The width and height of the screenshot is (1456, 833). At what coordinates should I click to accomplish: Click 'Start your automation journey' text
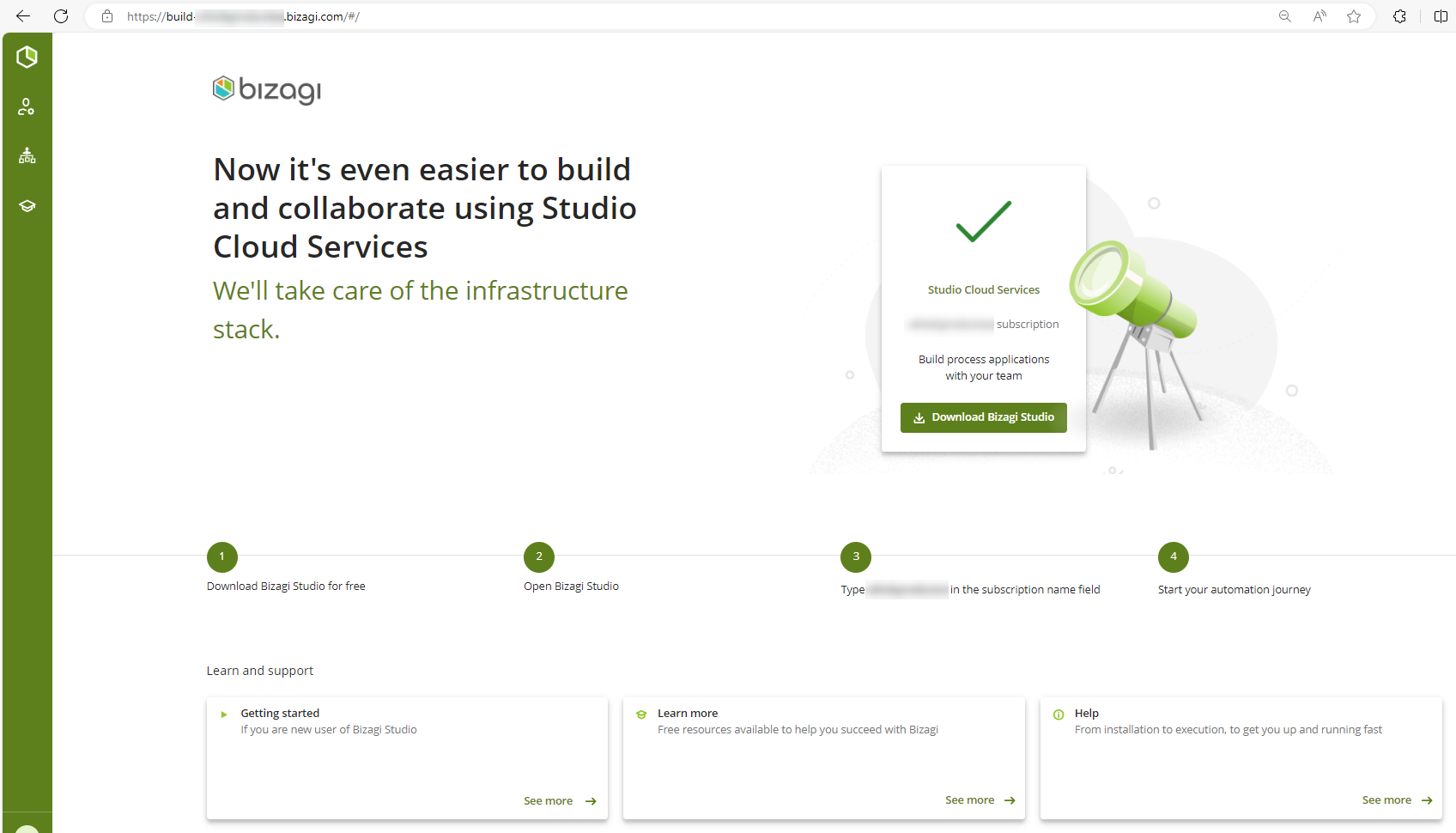point(1234,590)
